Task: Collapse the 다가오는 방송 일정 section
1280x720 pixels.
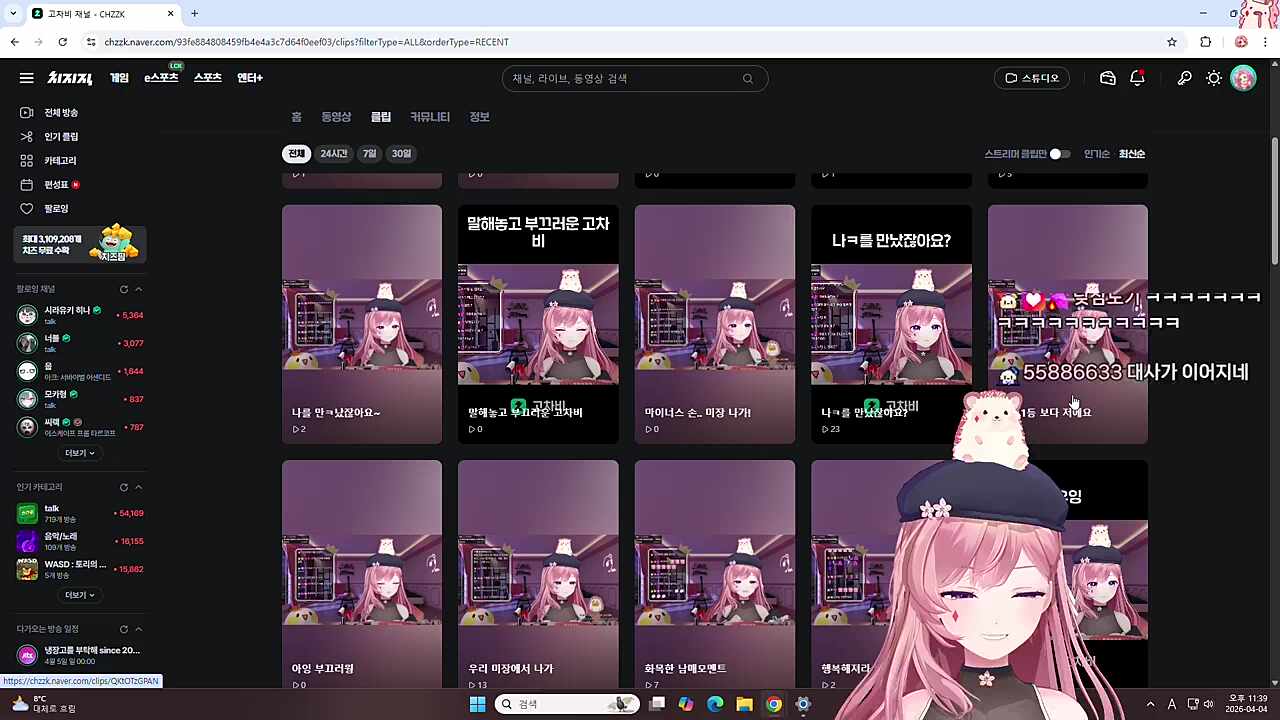Action: click(139, 629)
